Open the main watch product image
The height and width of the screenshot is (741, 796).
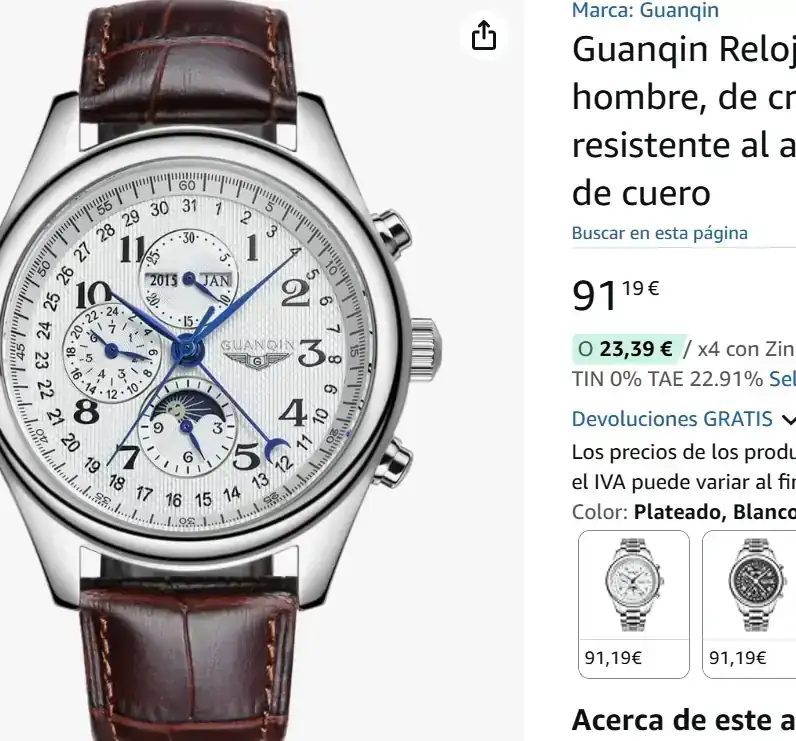click(x=221, y=370)
